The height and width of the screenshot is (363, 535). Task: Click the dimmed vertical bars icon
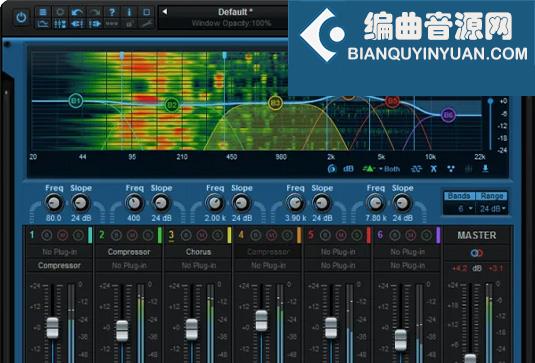(468, 169)
